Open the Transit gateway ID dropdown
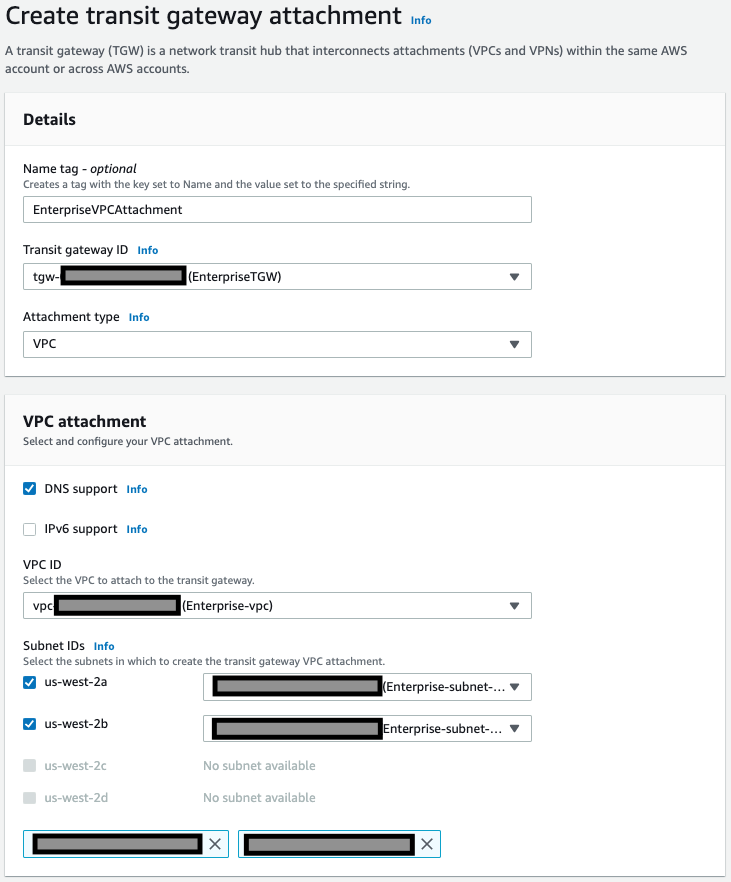 514,276
